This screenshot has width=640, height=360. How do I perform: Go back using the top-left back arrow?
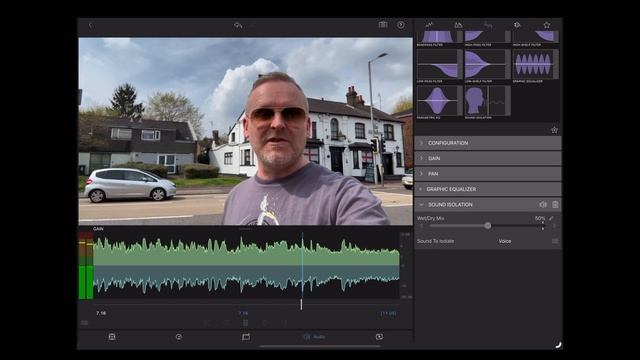90,25
